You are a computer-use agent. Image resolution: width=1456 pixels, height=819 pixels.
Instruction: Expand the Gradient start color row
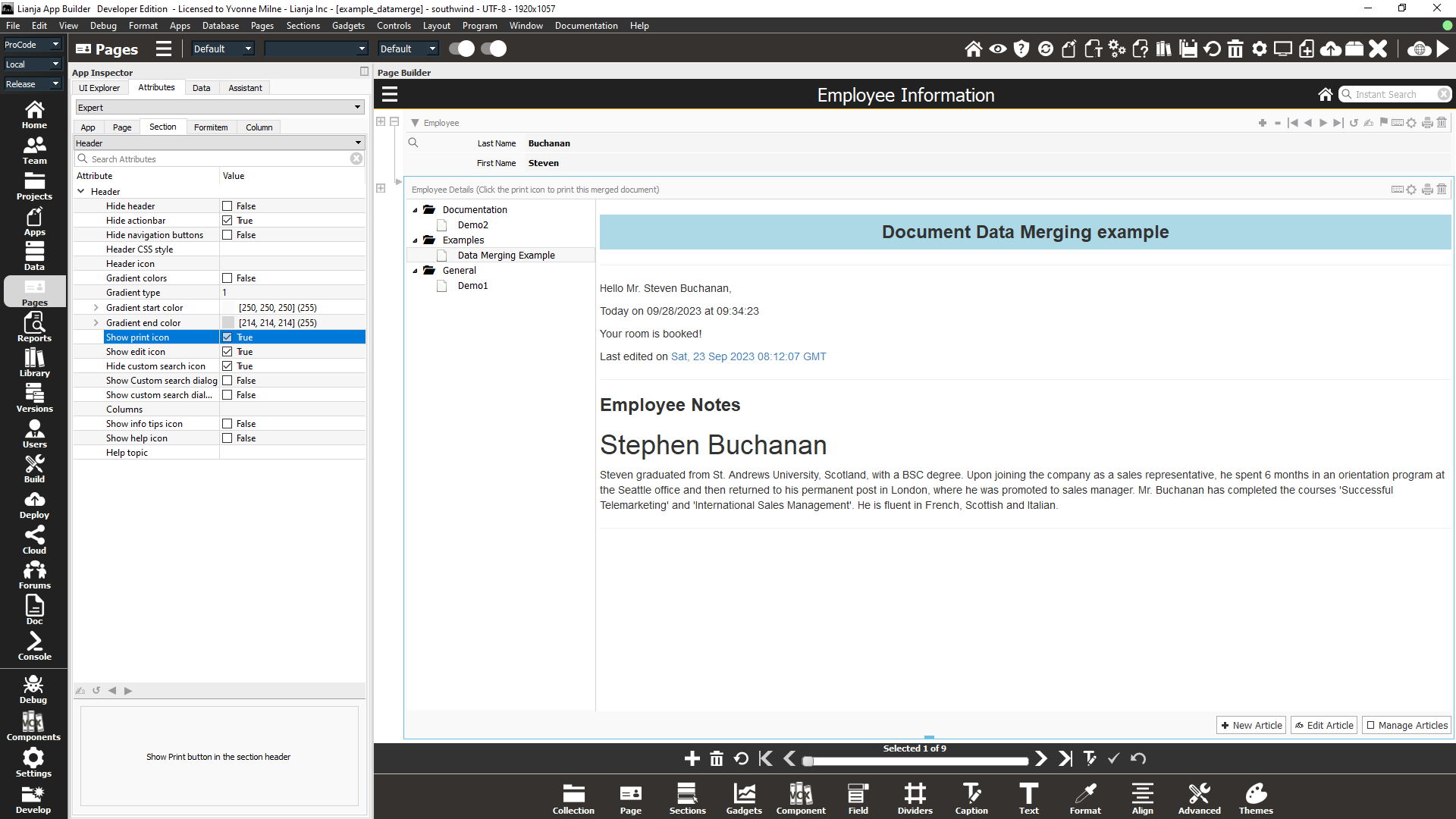[x=96, y=308]
